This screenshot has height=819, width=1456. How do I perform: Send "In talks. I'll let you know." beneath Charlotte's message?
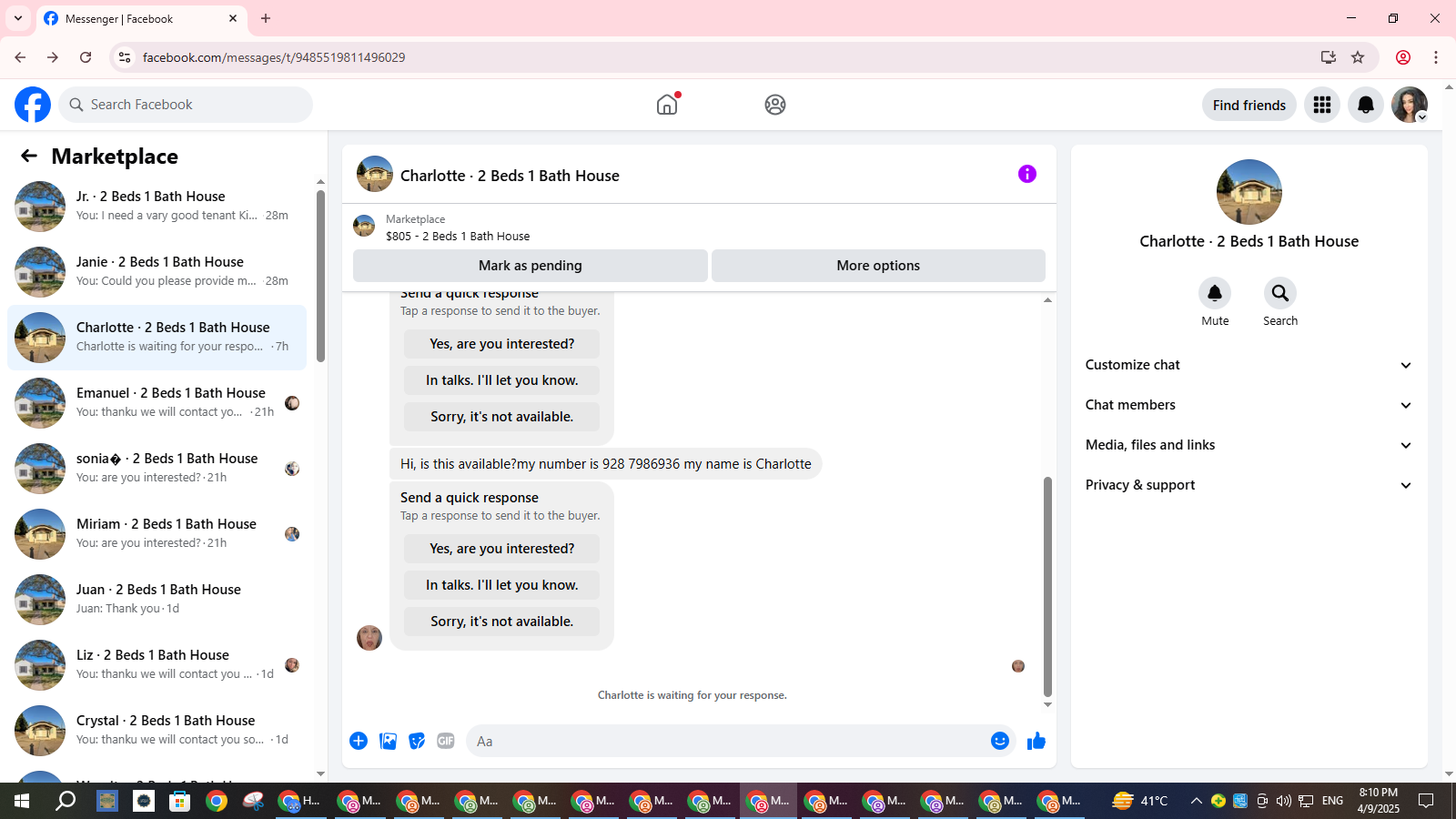(x=502, y=585)
